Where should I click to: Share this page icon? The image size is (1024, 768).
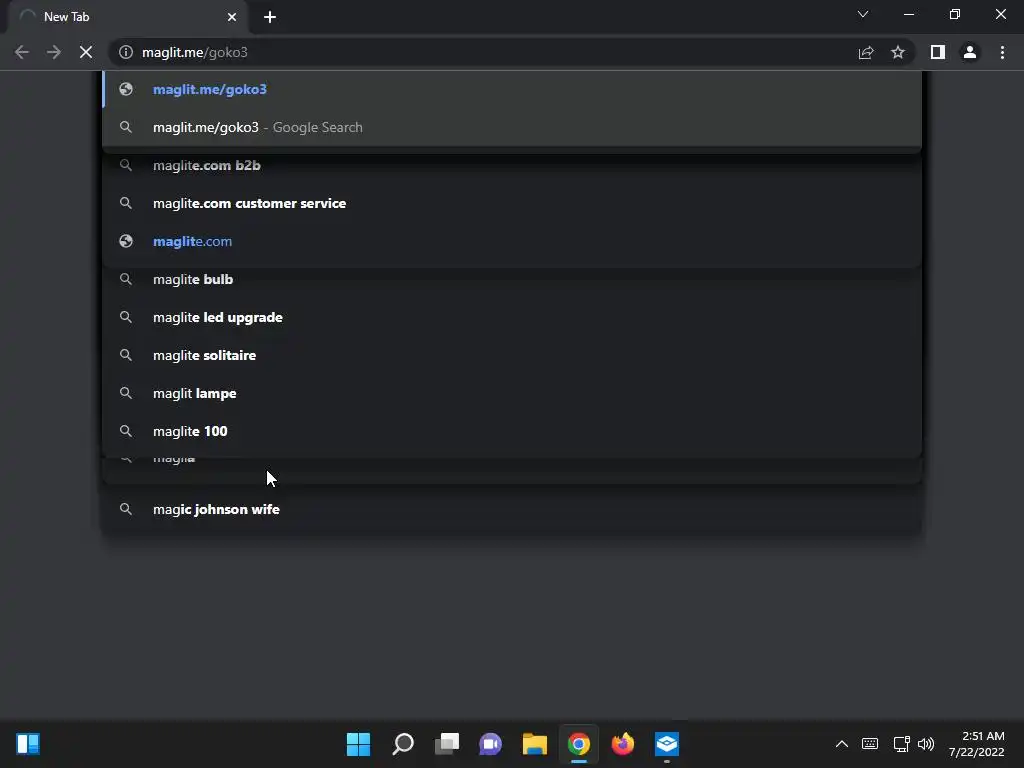click(x=866, y=52)
